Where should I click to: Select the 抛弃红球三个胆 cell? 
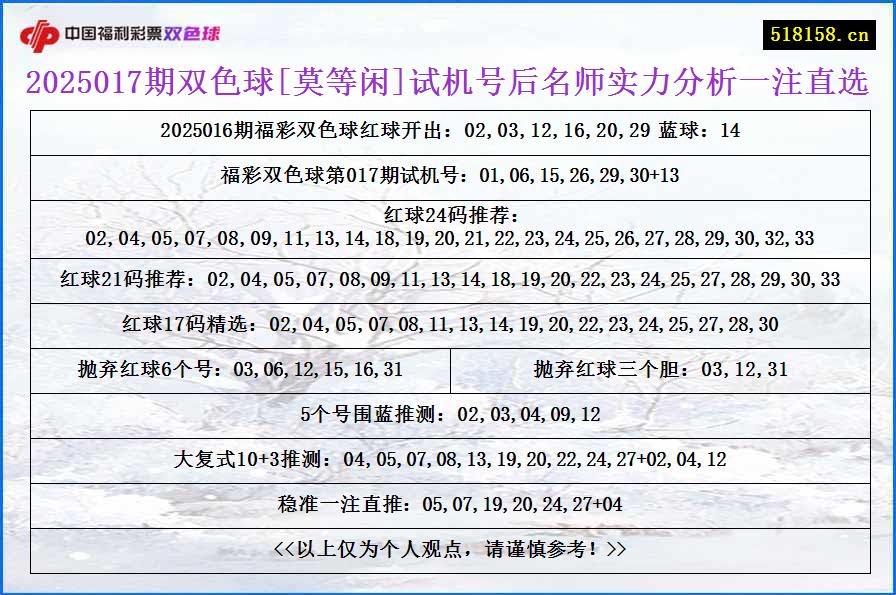click(x=670, y=369)
